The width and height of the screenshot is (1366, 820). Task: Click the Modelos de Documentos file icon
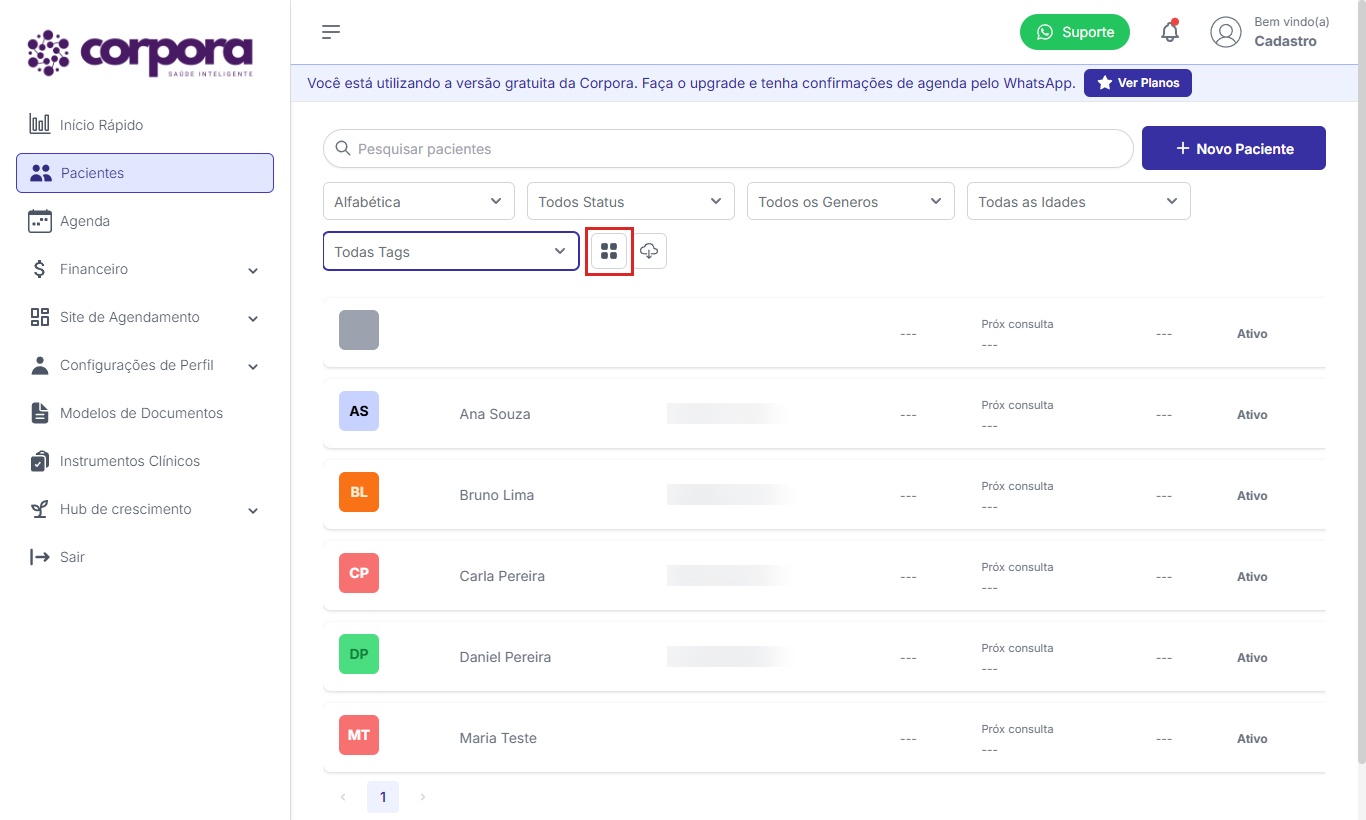click(40, 413)
